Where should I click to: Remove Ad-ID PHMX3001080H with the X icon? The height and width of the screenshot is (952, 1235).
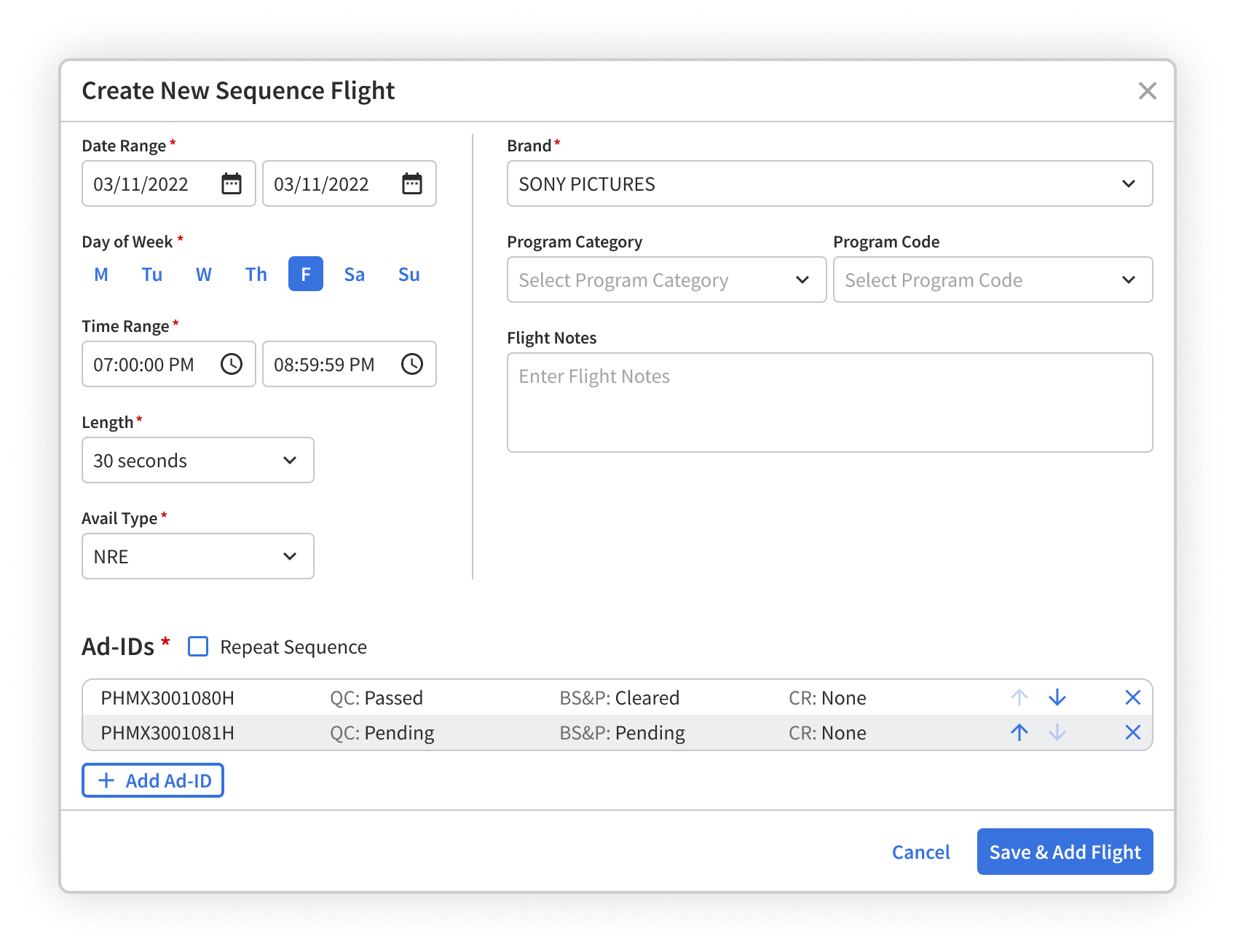click(x=1133, y=697)
